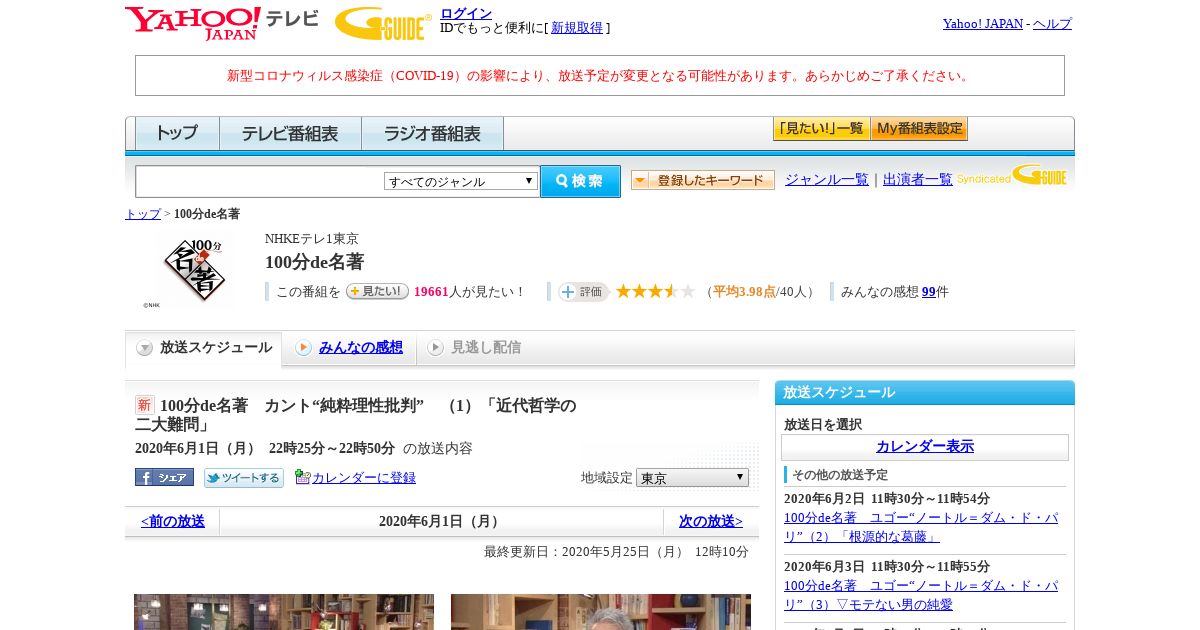
Task: Click the arrow icon beside 見逃し配信
Action: coord(435,347)
